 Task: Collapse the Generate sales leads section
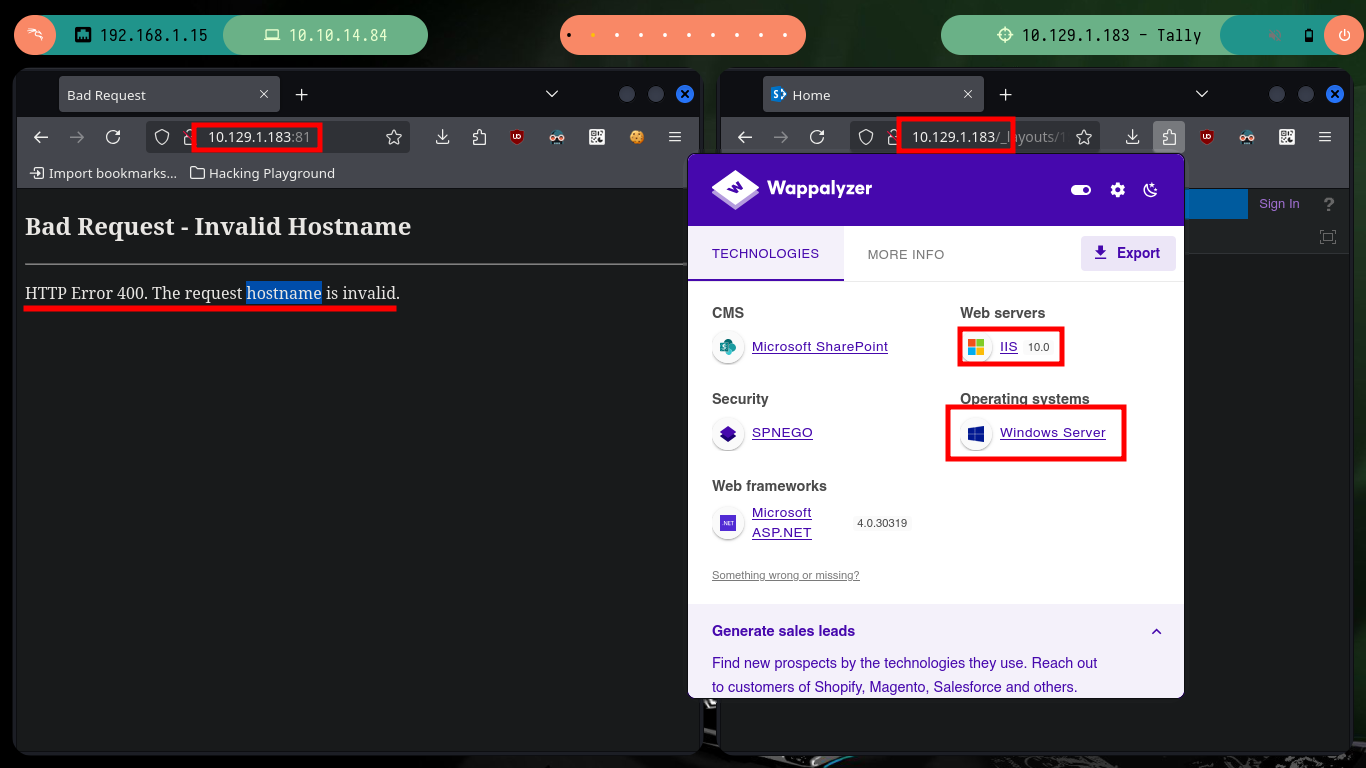click(1157, 631)
